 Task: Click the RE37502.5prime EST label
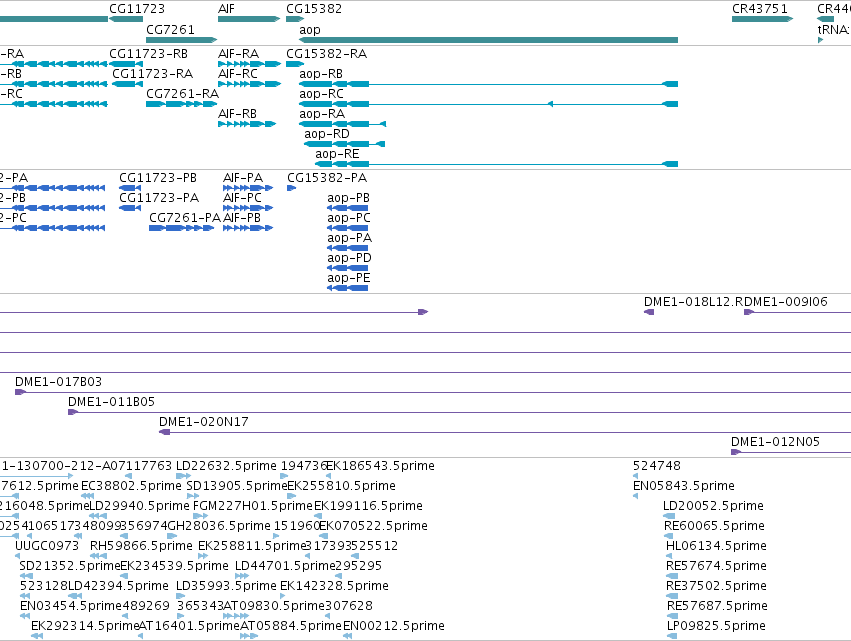[x=716, y=586]
